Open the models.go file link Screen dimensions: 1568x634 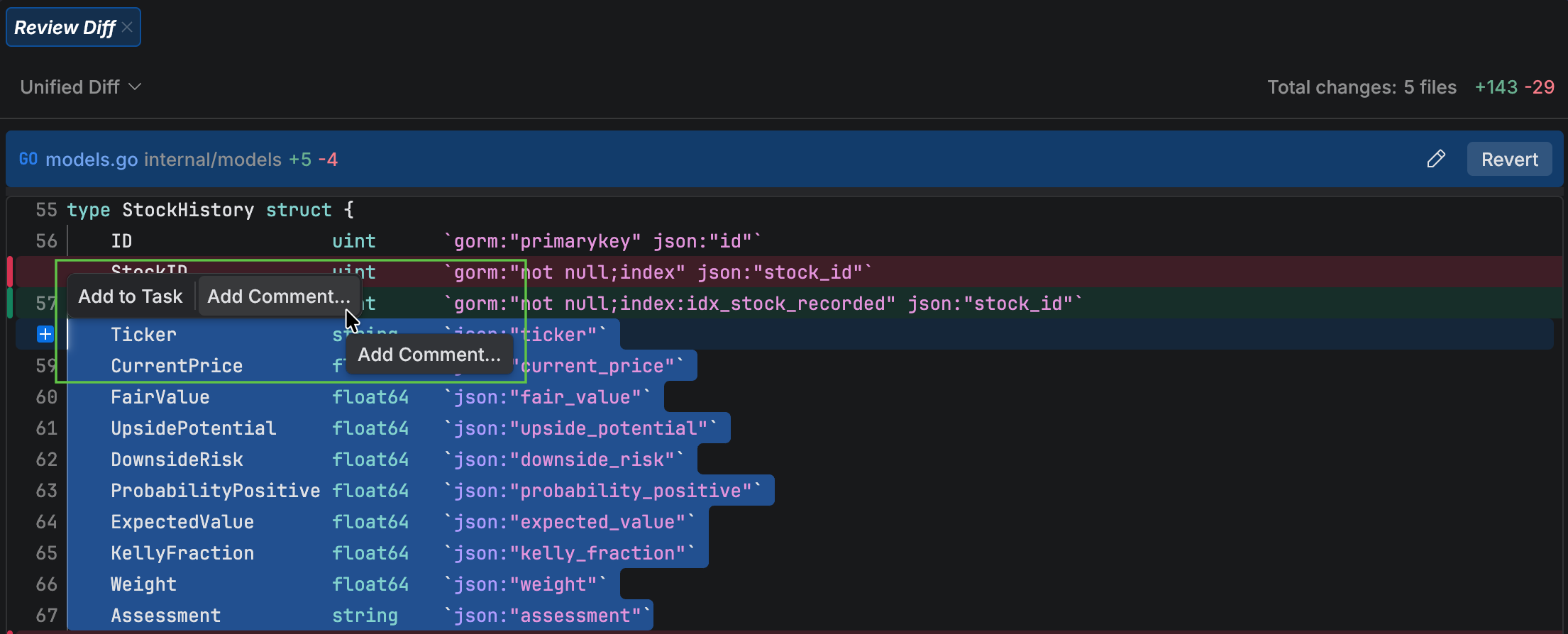(x=92, y=160)
